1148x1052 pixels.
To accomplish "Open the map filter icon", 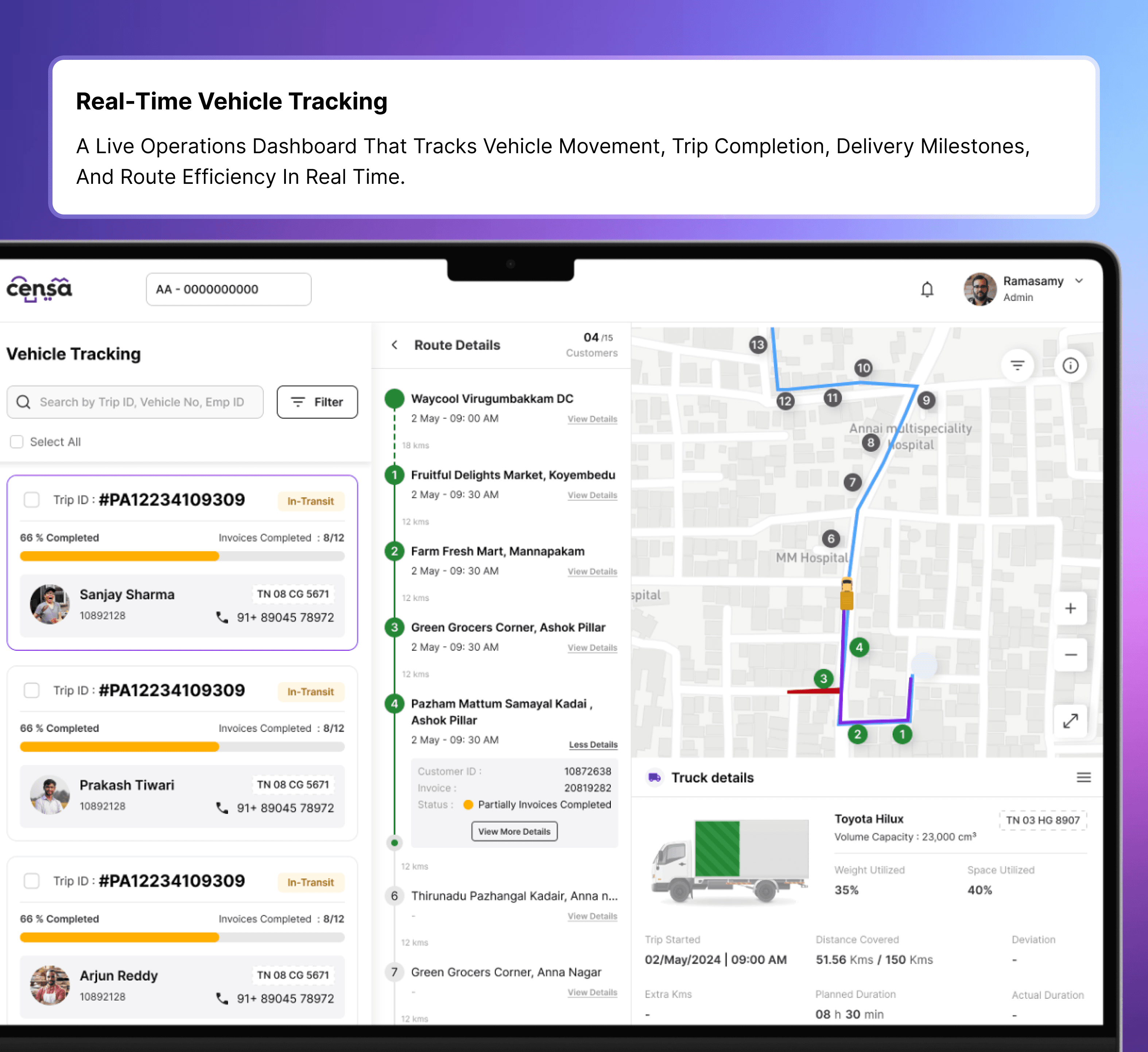I will click(1017, 365).
